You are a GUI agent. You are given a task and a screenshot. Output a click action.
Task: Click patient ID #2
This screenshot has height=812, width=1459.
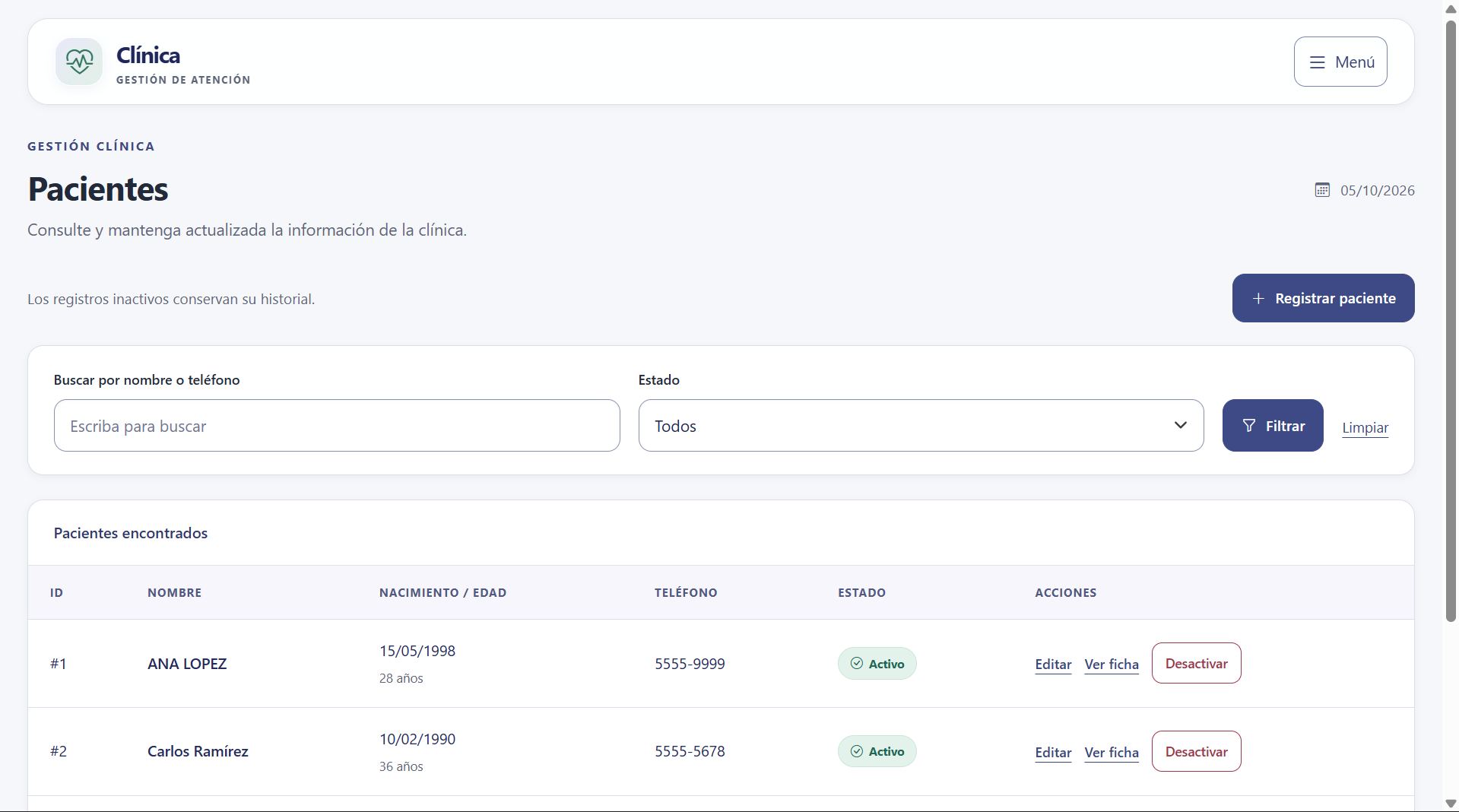click(x=59, y=751)
